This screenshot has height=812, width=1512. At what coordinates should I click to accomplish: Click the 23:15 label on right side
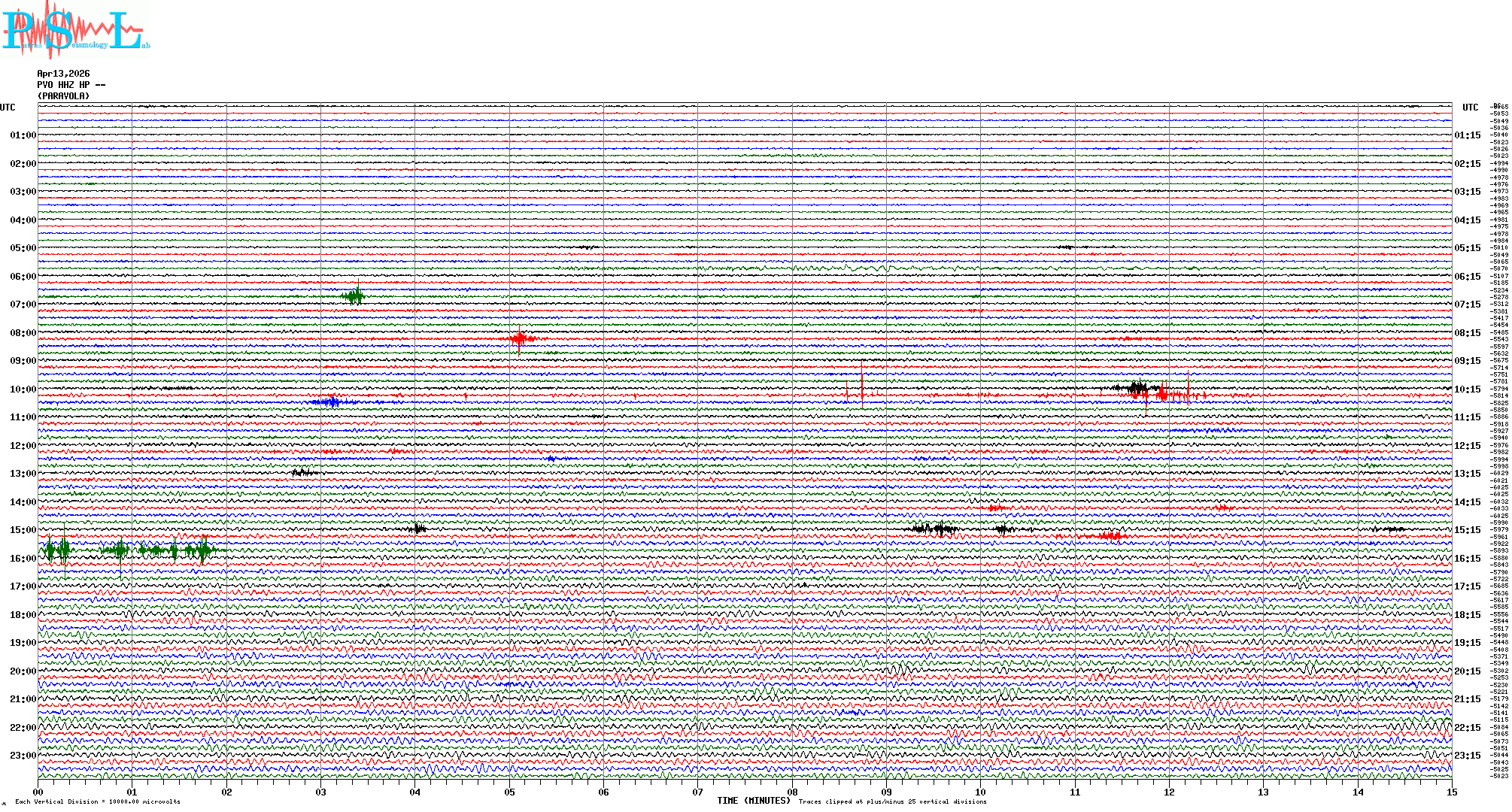[x=1467, y=756]
